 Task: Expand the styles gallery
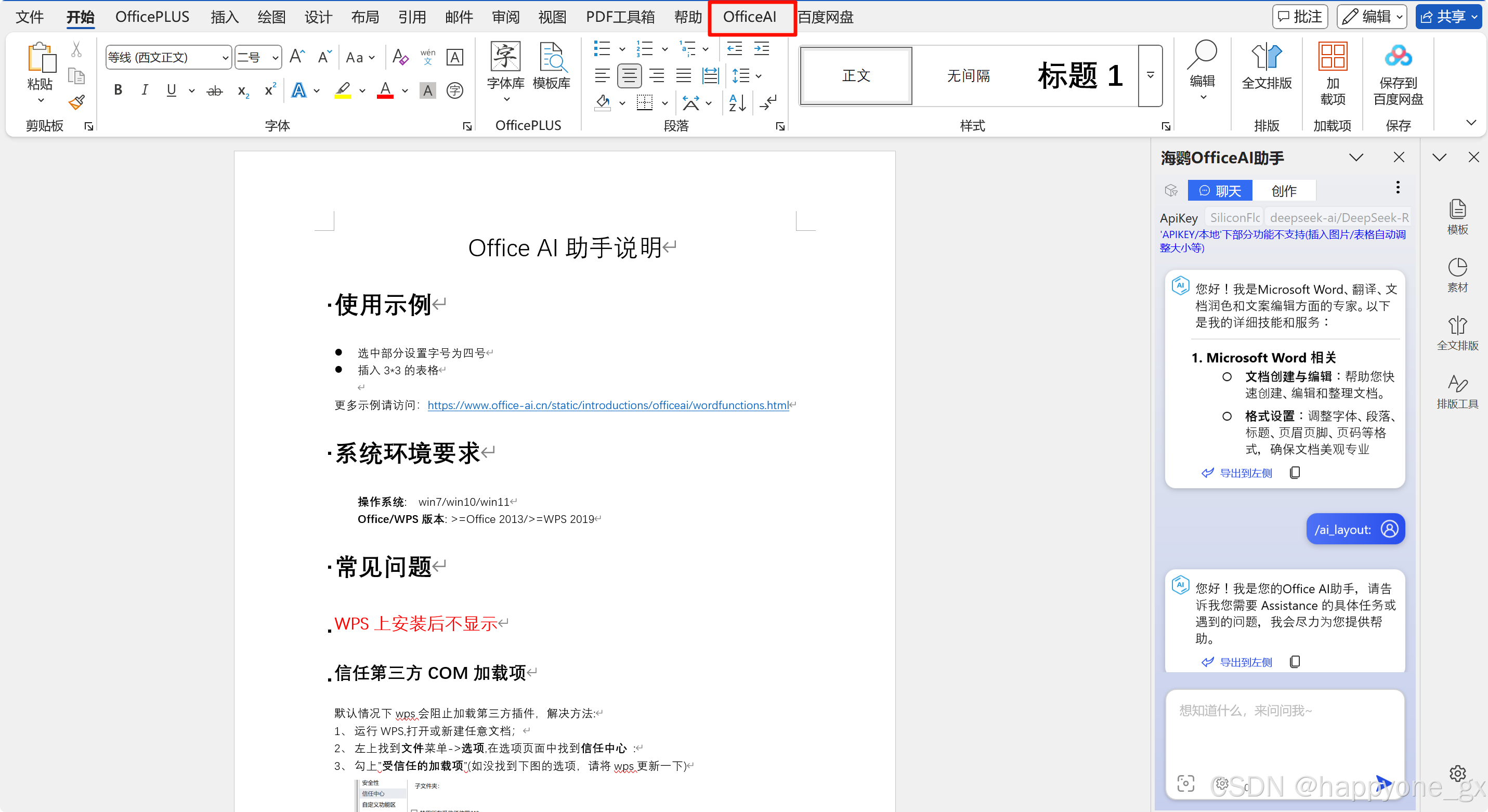pyautogui.click(x=1150, y=76)
